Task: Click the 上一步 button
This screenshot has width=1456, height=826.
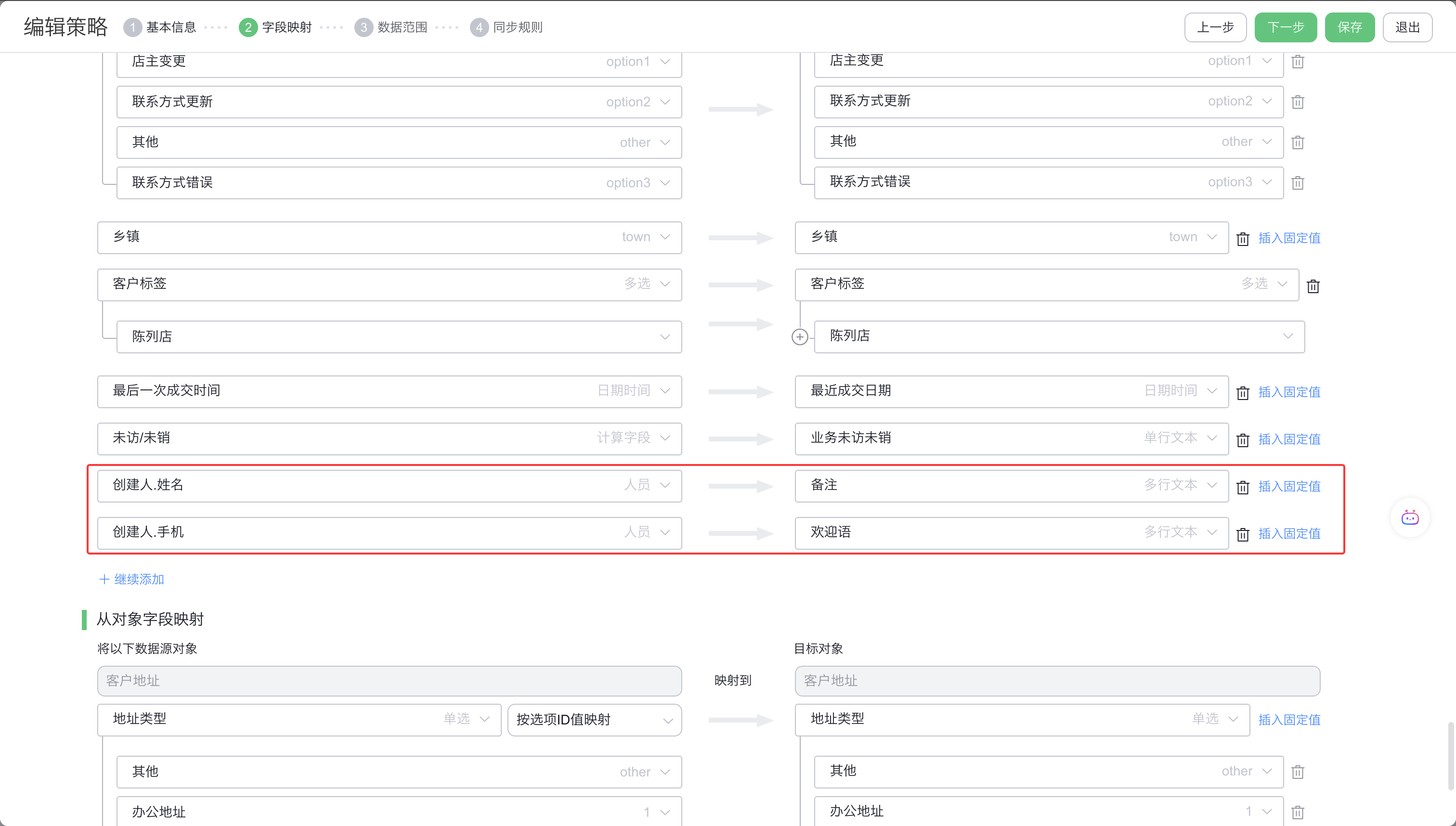Action: pos(1215,27)
